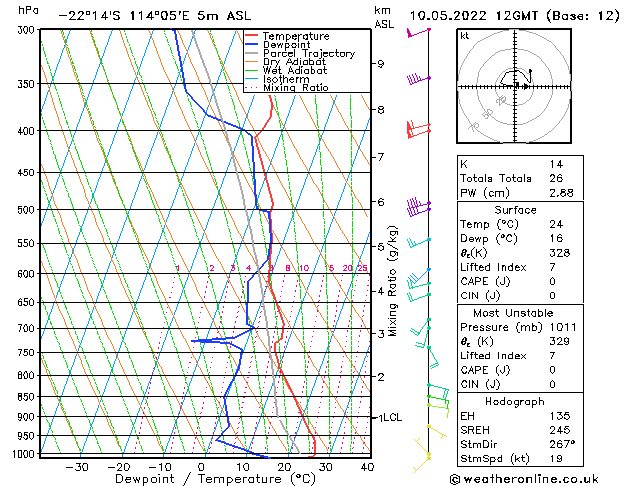Click the weatheronline.co.uk copyright text
This screenshot has width=629, height=486.
click(524, 479)
